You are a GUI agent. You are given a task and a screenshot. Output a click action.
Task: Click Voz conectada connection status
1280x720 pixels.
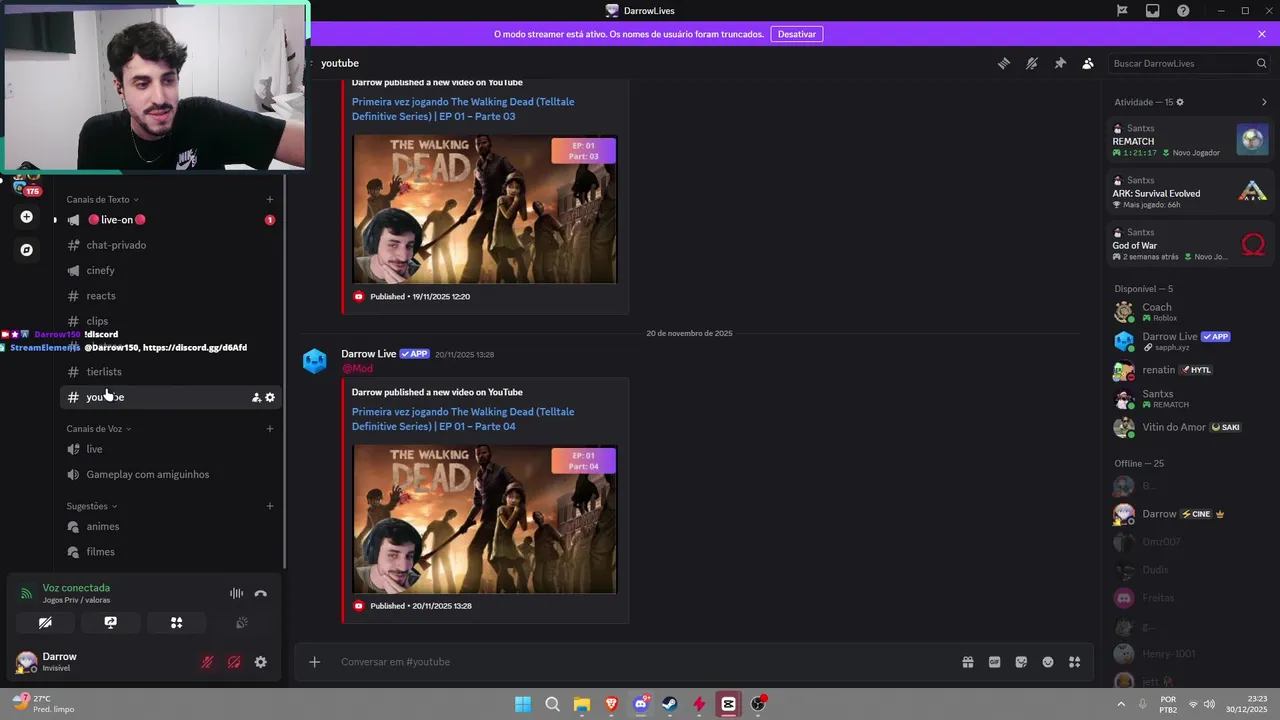[76, 588]
